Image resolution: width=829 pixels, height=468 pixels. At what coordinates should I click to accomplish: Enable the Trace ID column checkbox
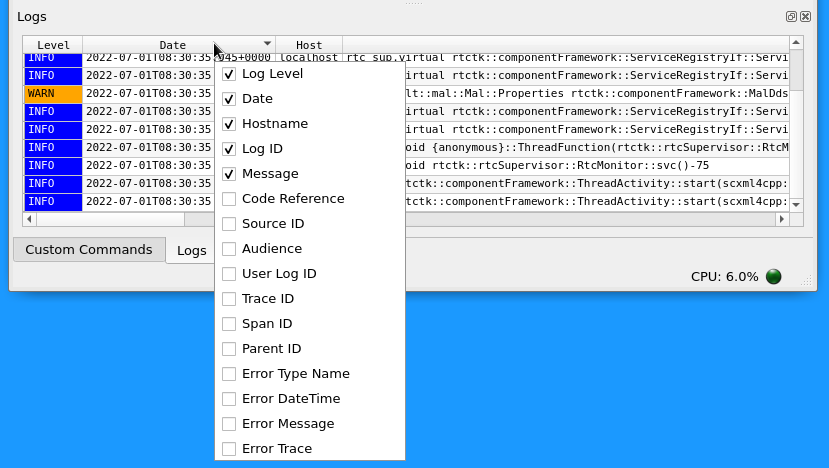click(229, 299)
